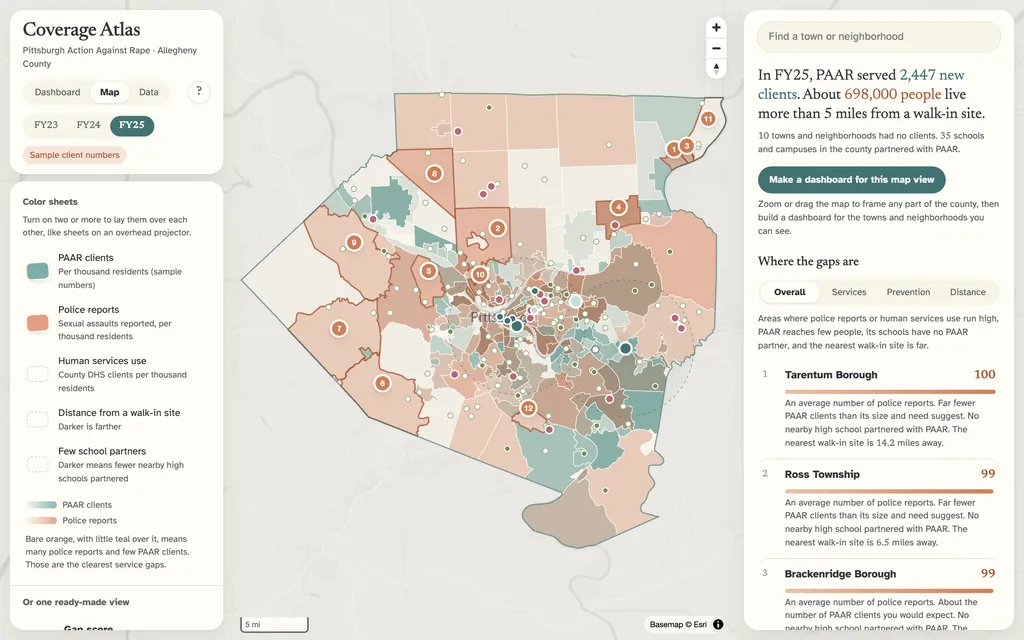Click Make a dashboard for this map view
1024x640 pixels.
point(852,180)
